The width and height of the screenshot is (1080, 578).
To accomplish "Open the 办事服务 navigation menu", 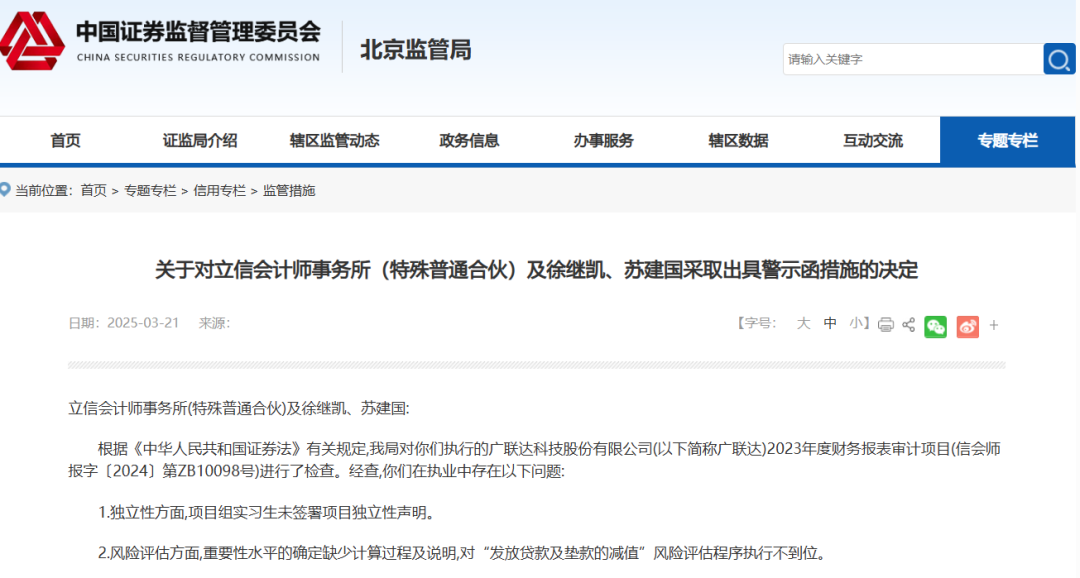I will point(603,141).
